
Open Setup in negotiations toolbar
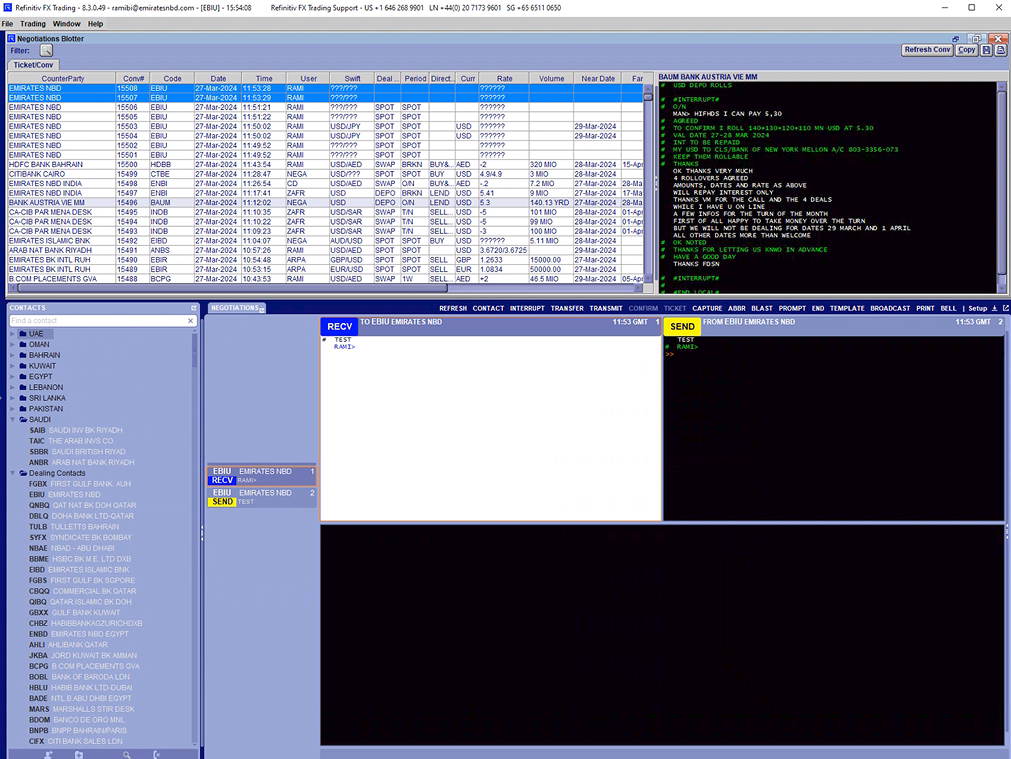977,308
